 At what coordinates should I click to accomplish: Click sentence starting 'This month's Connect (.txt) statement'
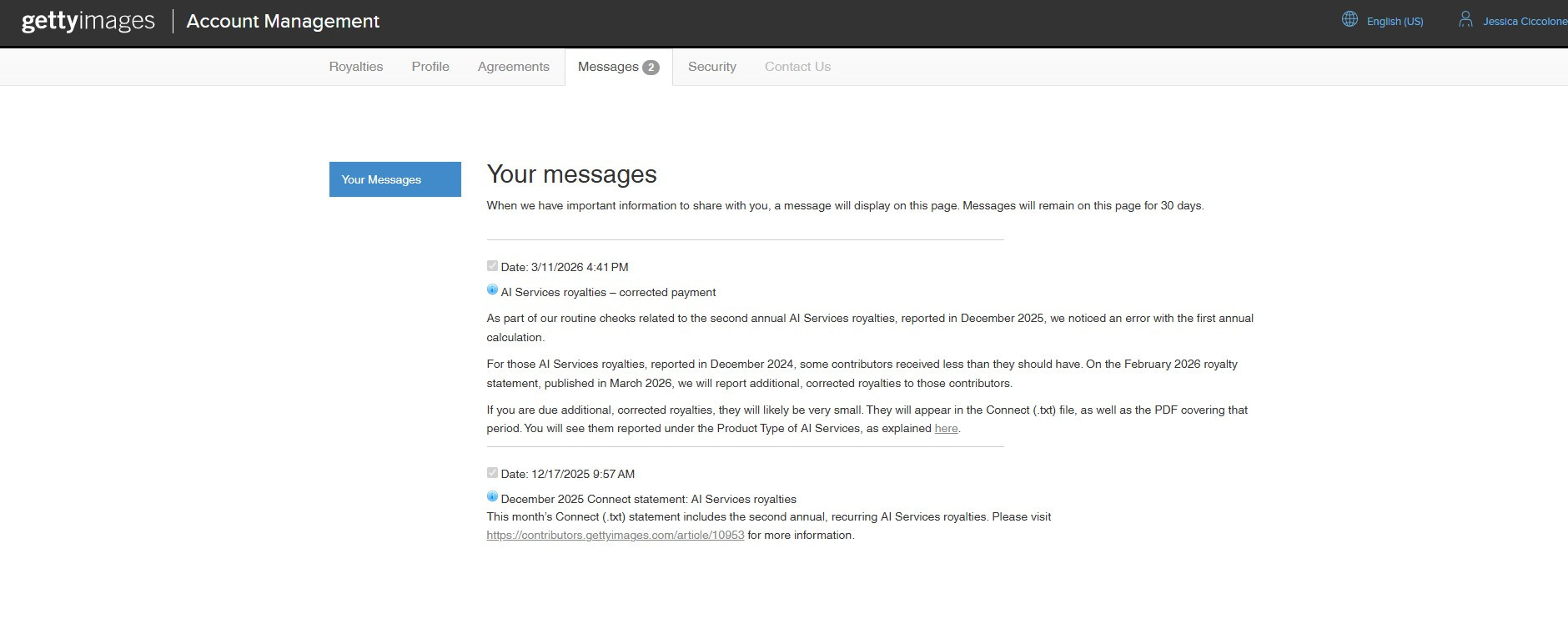pyautogui.click(x=737, y=517)
